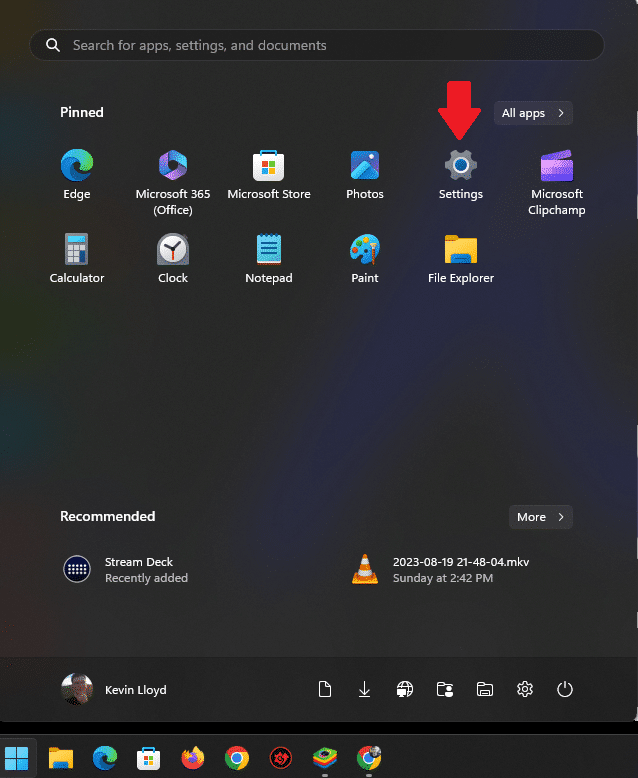Click the search magnifier icon
This screenshot has width=638, height=778.
click(x=53, y=45)
